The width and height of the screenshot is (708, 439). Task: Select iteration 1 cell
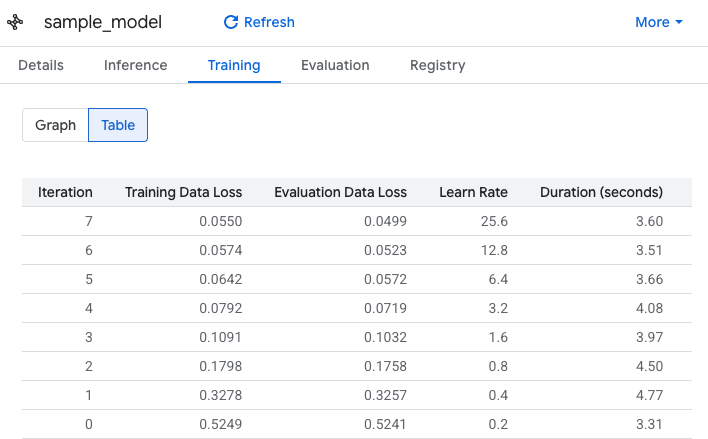coord(89,395)
